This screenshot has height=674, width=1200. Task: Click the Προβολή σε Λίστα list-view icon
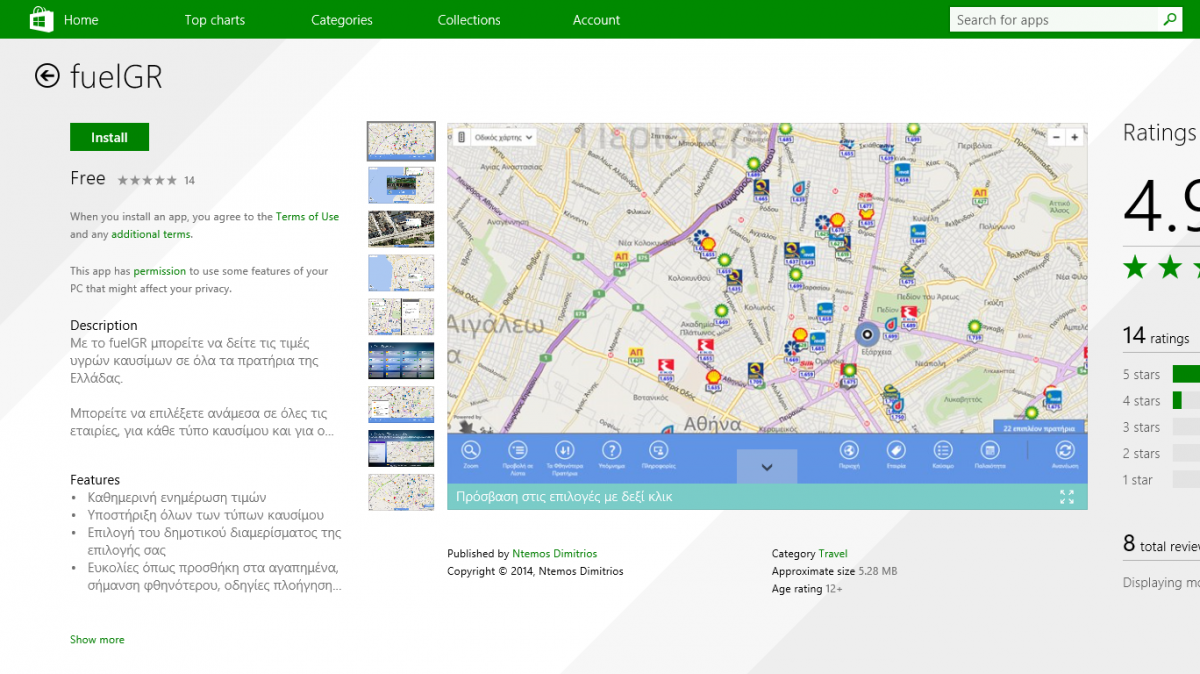[517, 450]
